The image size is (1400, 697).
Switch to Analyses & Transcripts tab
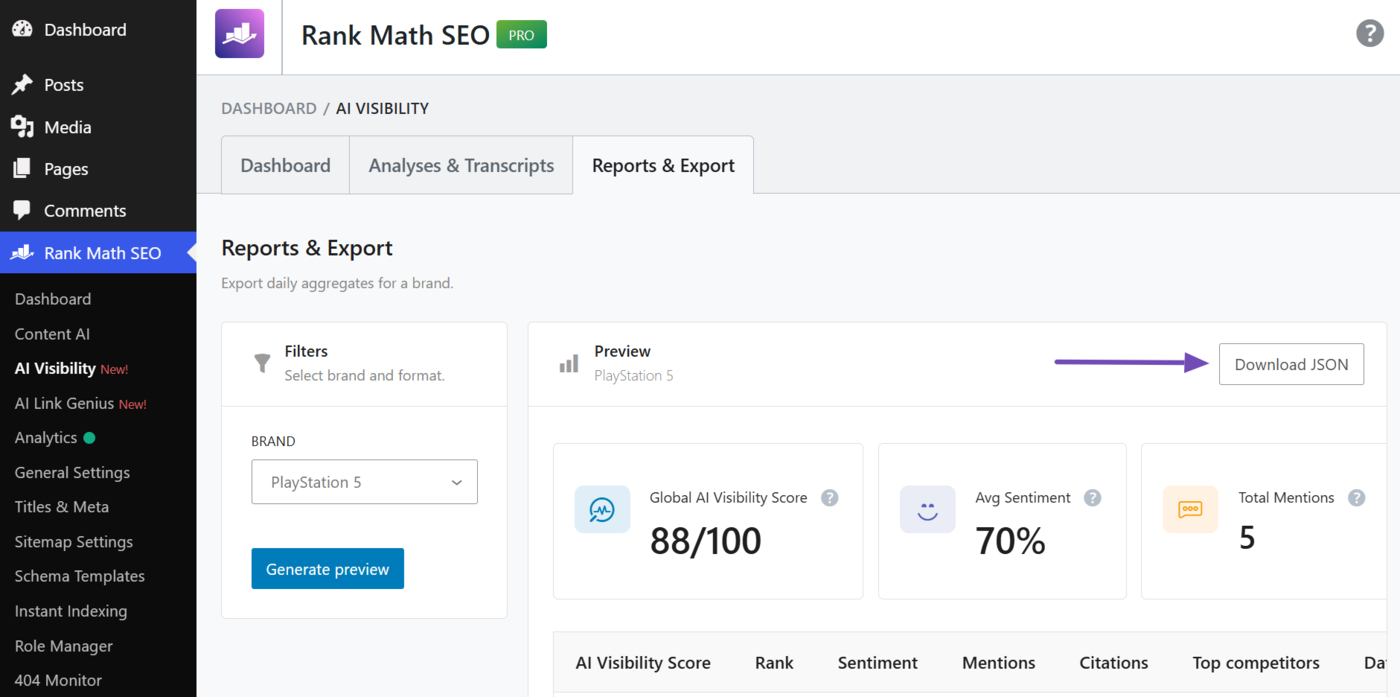pos(461,165)
